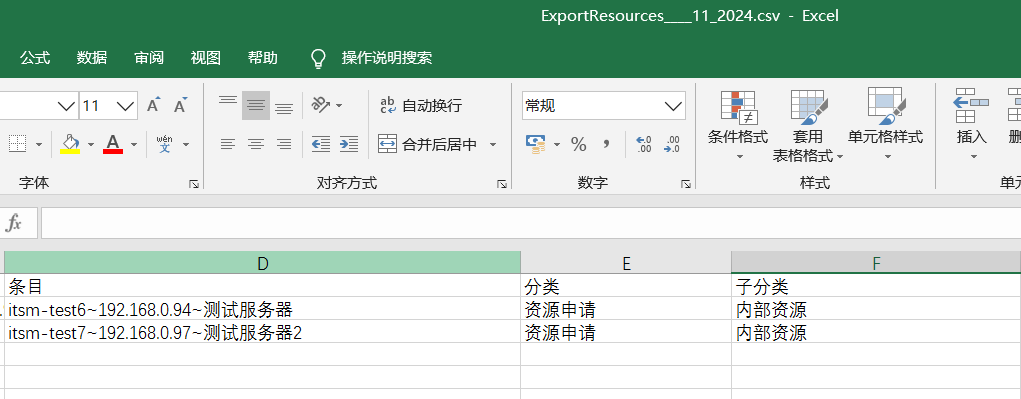Open the 公式 ribbon tab
Screen dimensions: 1021x399
35,58
